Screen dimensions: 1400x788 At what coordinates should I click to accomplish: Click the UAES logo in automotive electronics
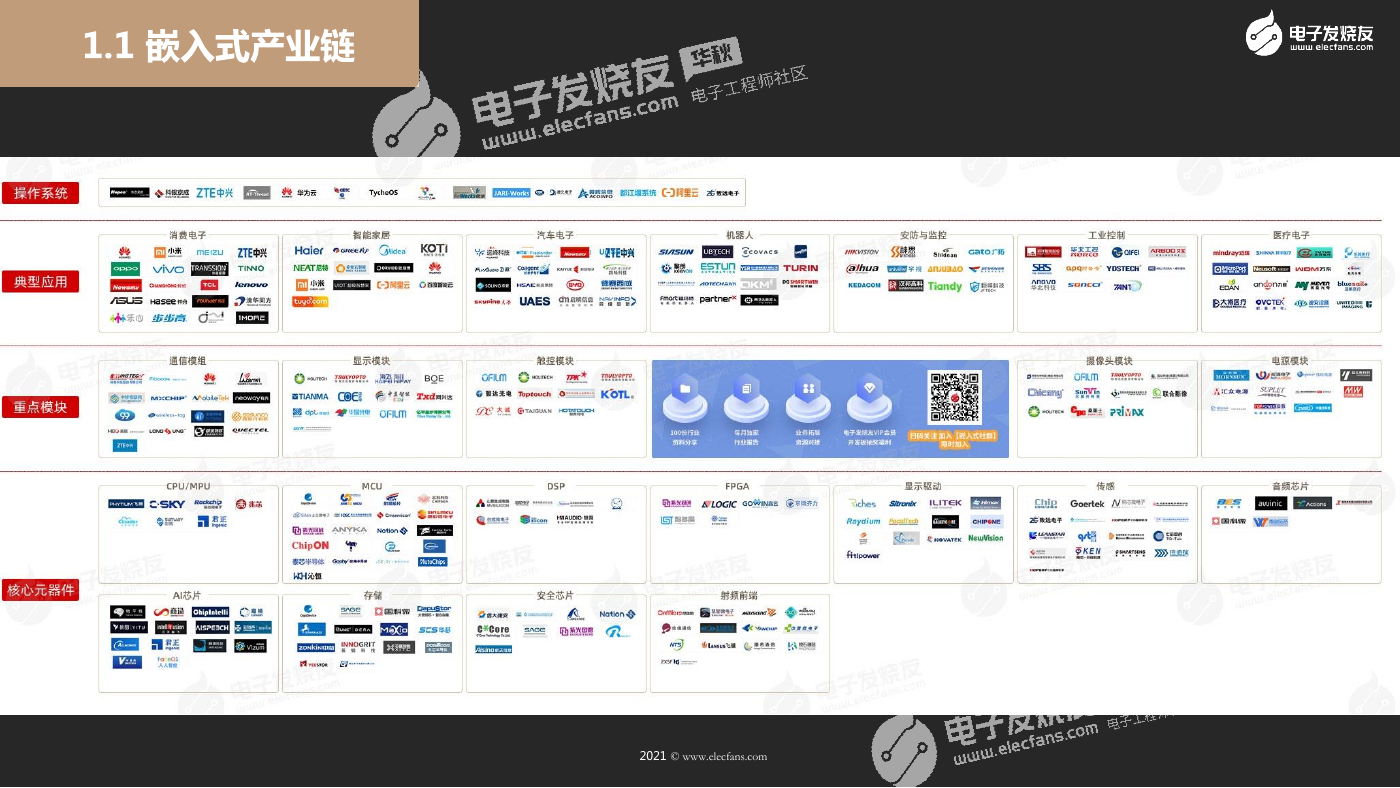coord(534,301)
